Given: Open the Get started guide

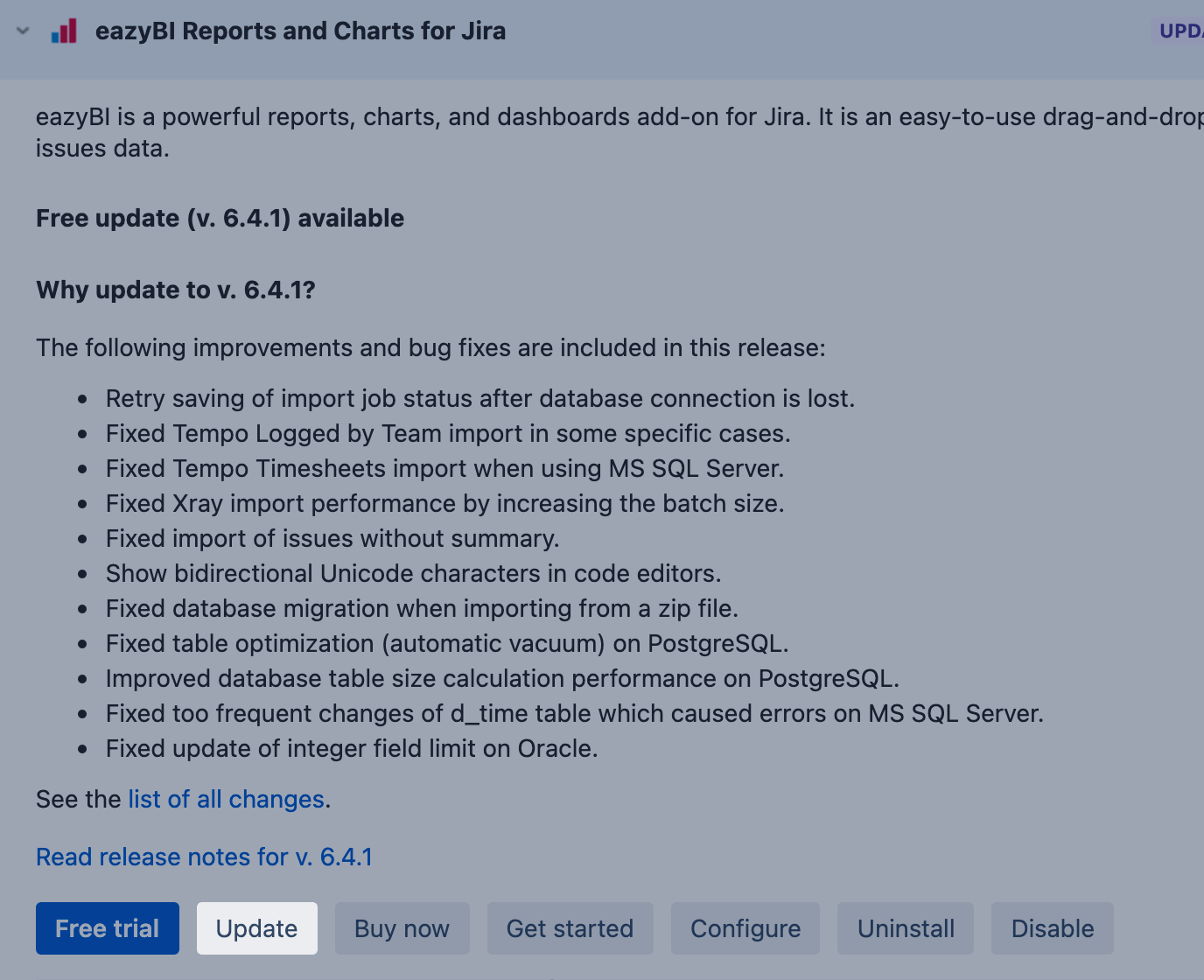Looking at the screenshot, I should (x=570, y=928).
